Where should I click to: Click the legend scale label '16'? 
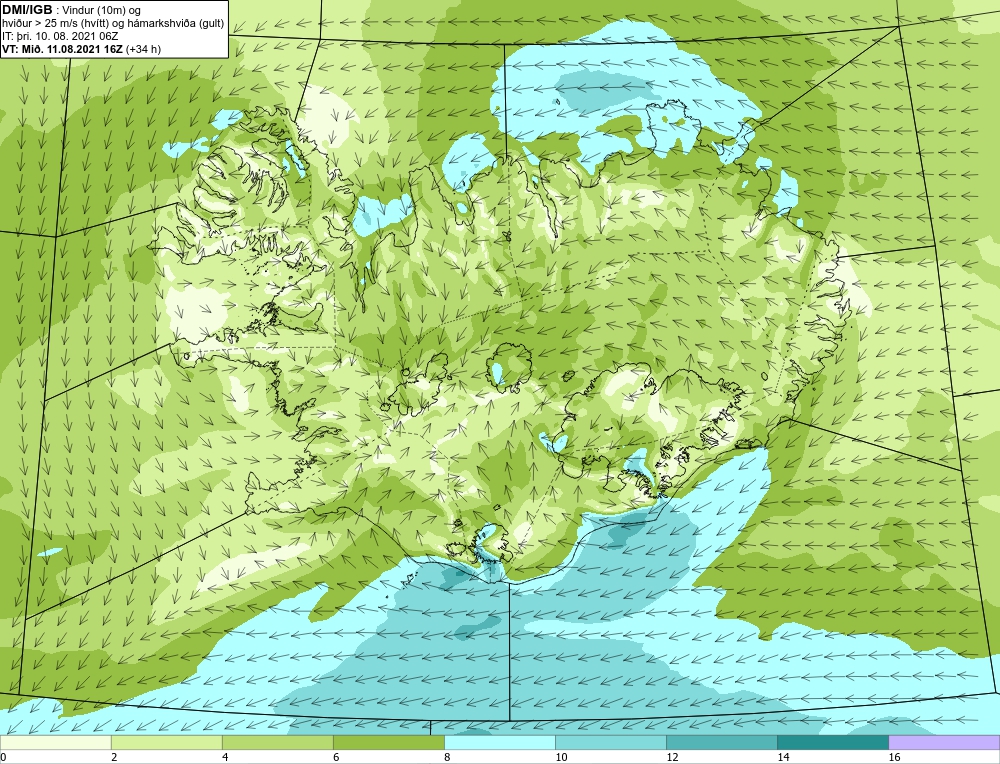coord(894,757)
